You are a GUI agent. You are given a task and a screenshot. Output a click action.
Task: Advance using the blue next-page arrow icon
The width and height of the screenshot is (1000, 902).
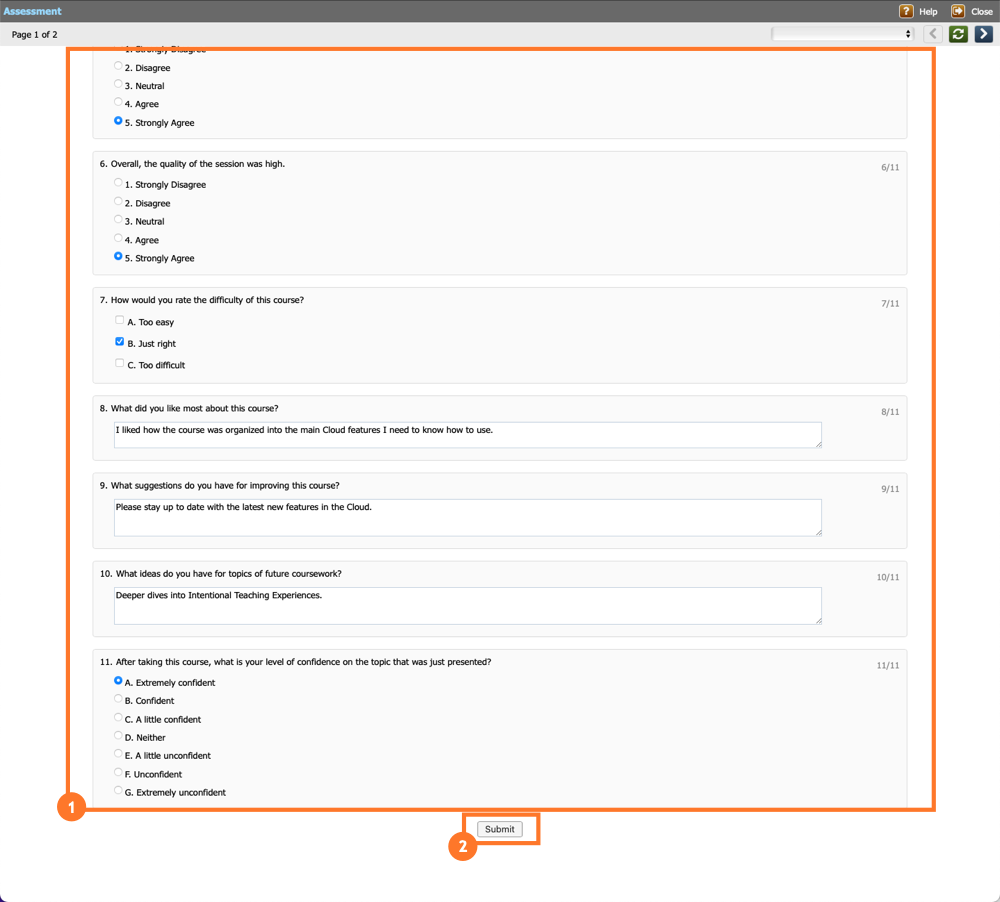[x=982, y=33]
